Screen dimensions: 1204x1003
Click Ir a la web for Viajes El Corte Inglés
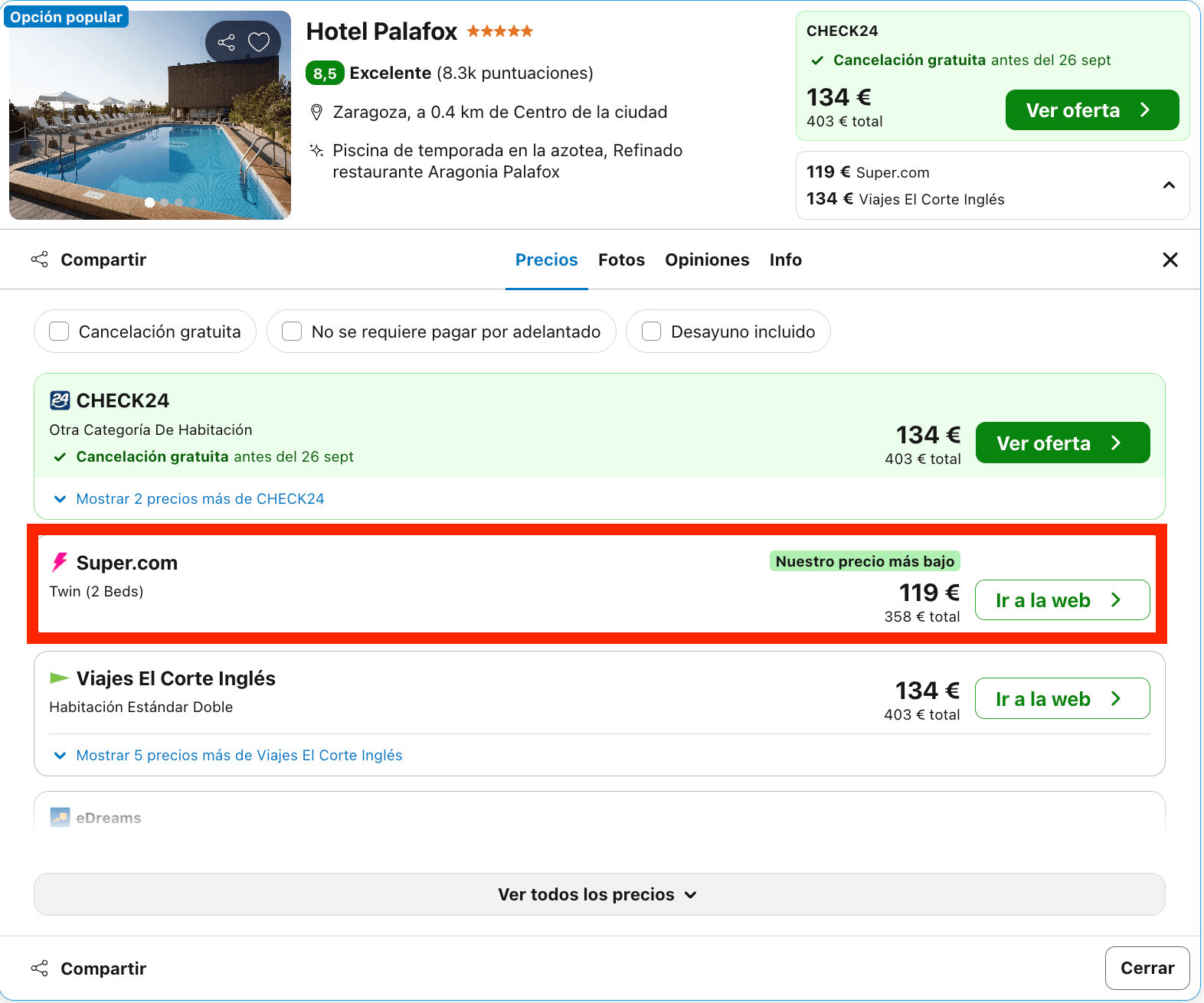(1062, 698)
